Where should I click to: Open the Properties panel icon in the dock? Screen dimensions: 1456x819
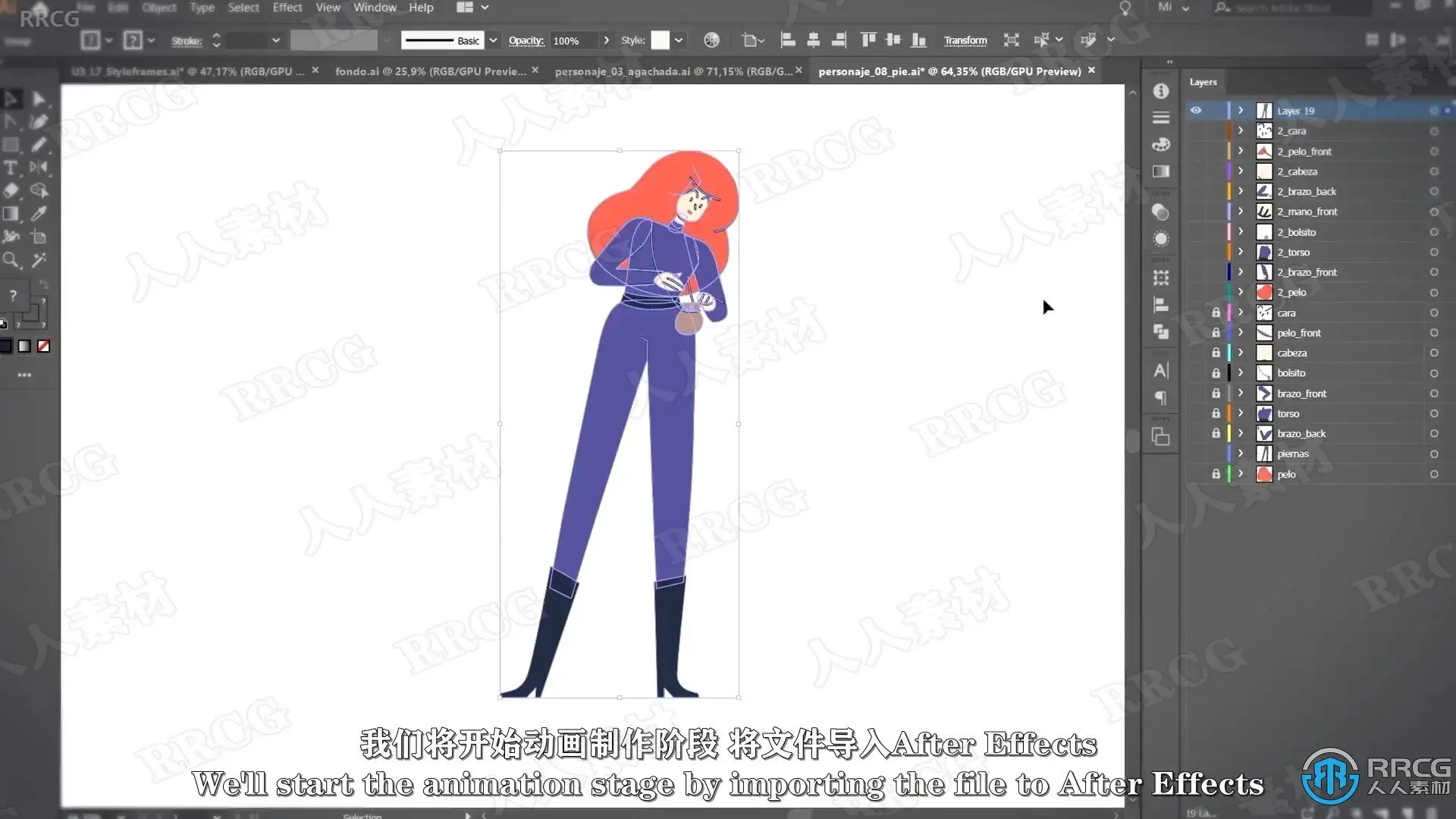1160,91
